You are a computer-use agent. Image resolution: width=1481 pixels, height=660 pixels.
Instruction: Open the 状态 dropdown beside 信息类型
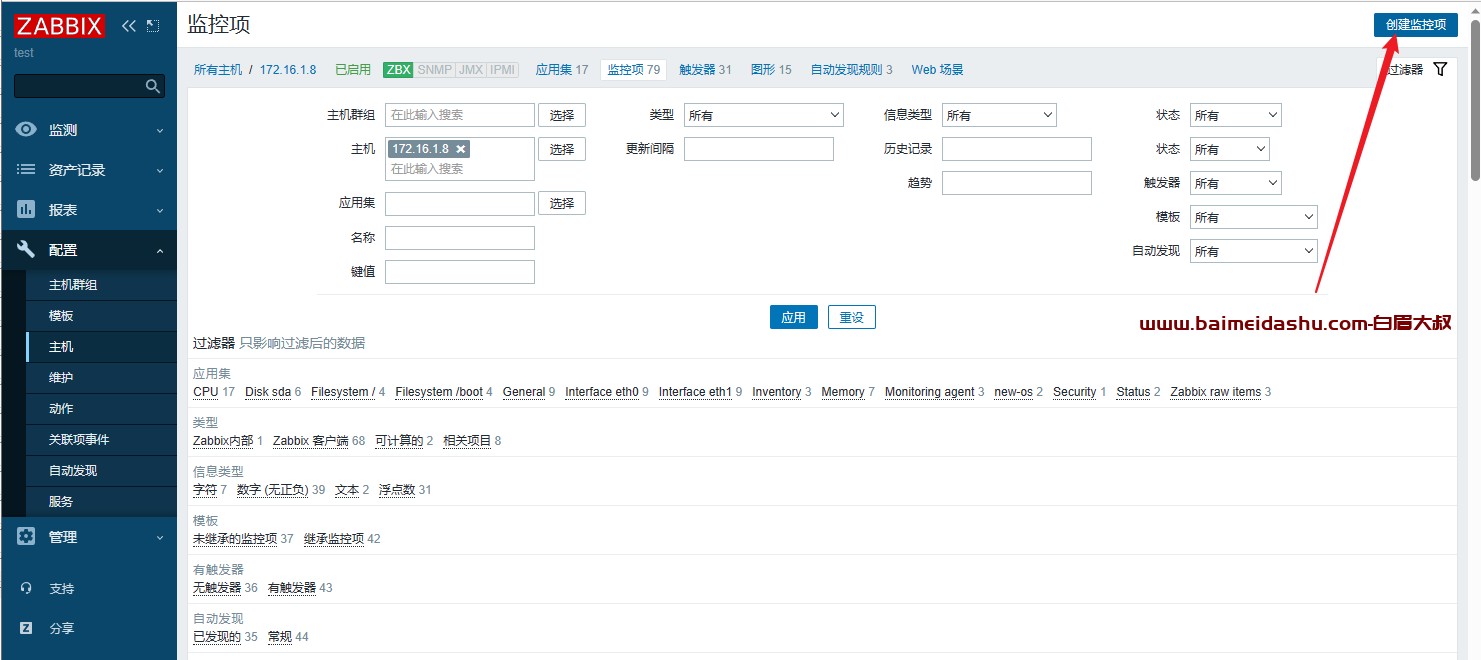[x=1236, y=115]
